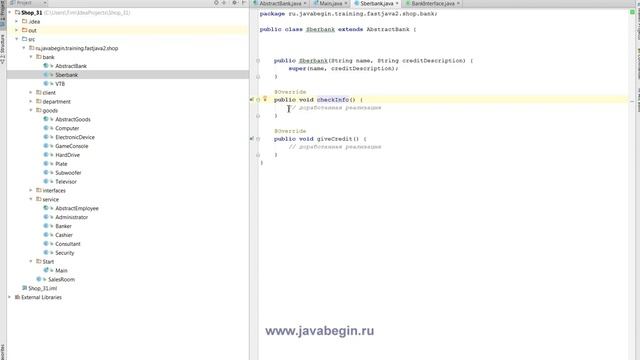Click the checkInfo method name in editor
This screenshot has width=640, height=360.
[x=333, y=100]
